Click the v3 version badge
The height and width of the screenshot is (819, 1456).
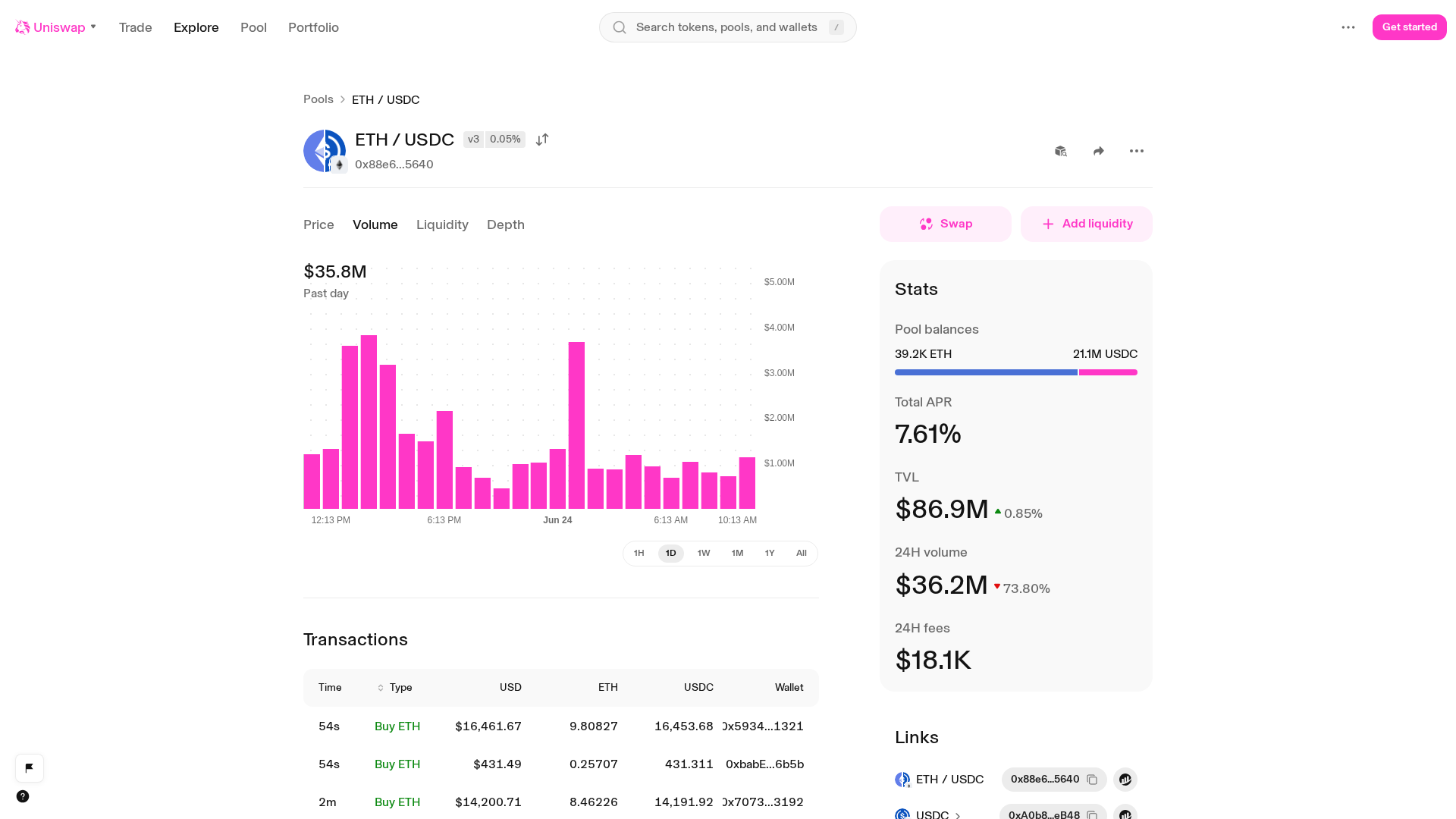473,140
